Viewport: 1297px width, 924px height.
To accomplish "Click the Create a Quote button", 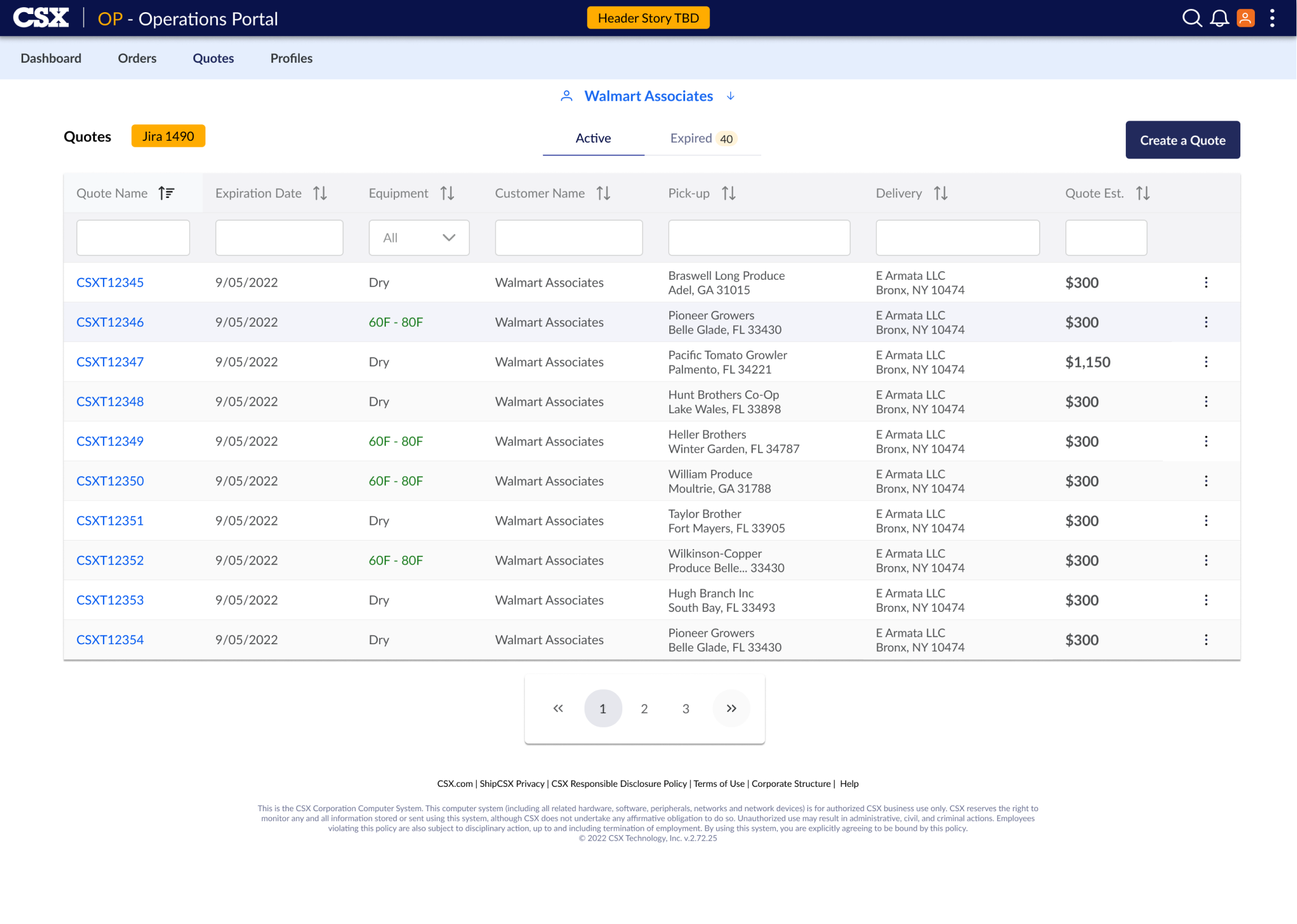I will pos(1182,140).
